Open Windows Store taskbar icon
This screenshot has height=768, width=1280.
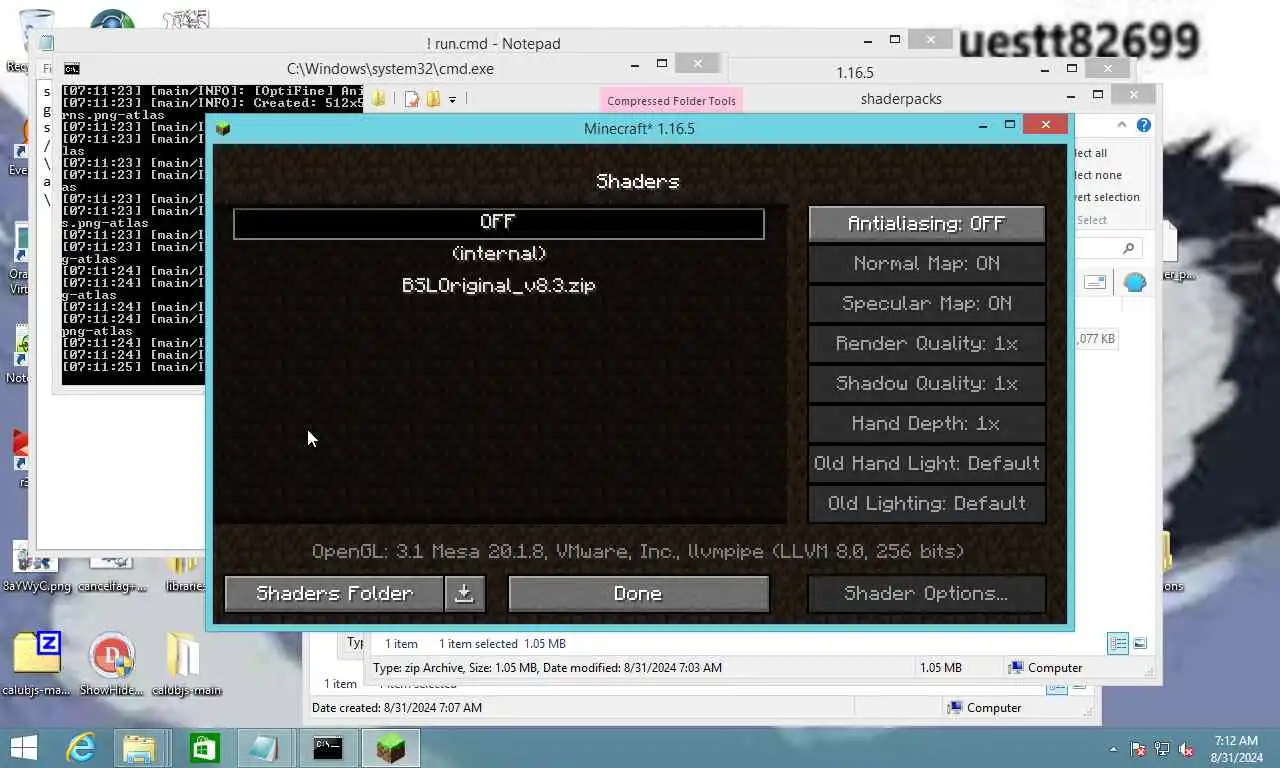pyautogui.click(x=204, y=748)
